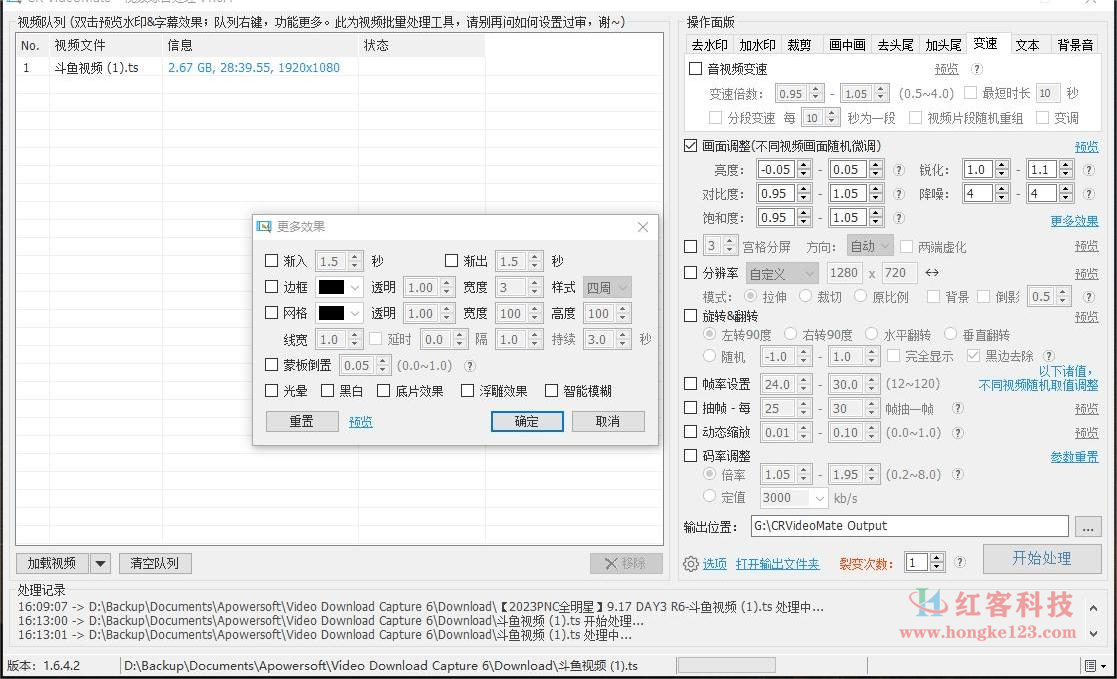Enable the 渐入 fade-in checkbox

point(271,261)
